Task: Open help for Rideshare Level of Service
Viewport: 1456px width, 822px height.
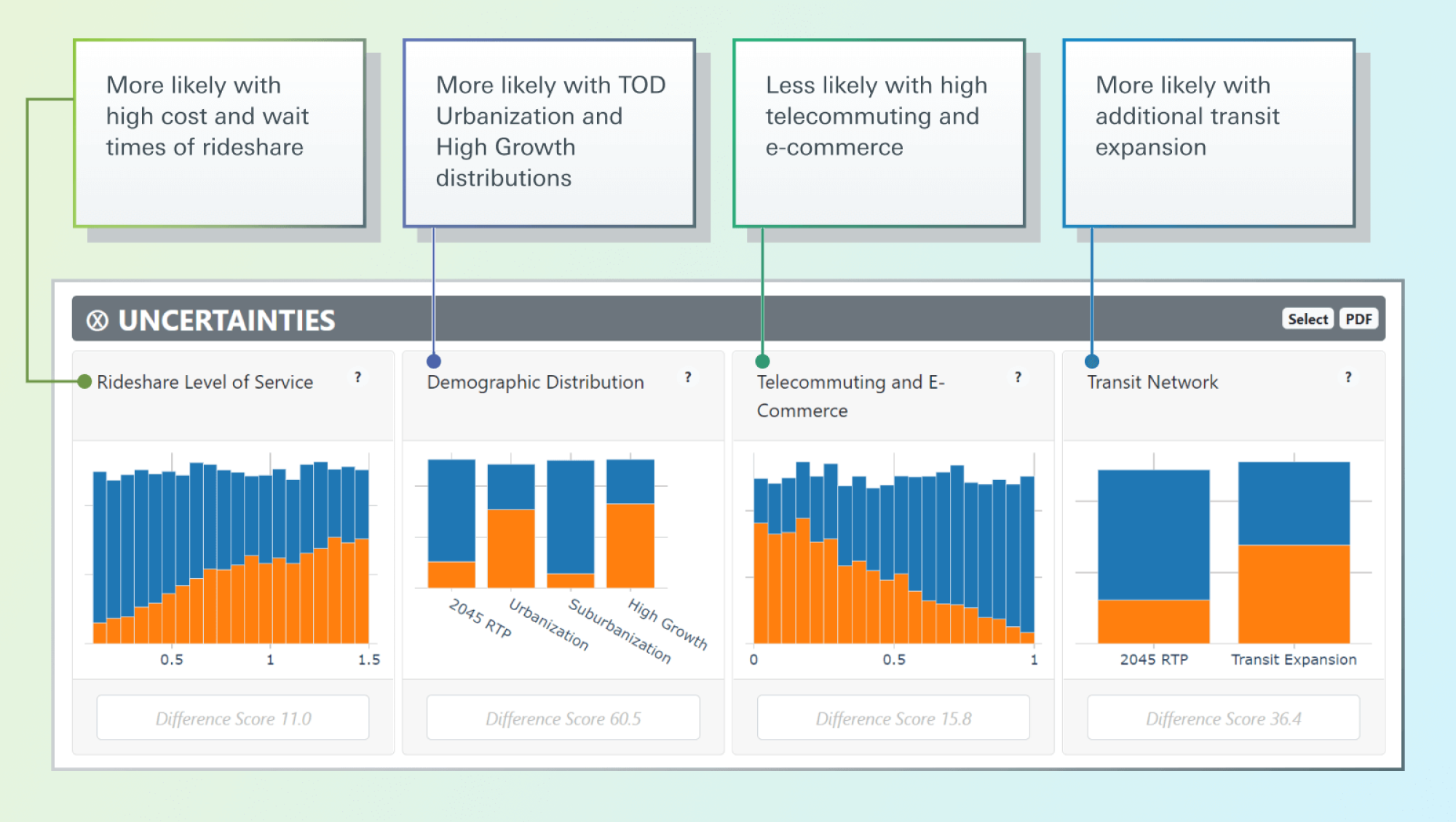Action: tap(357, 377)
